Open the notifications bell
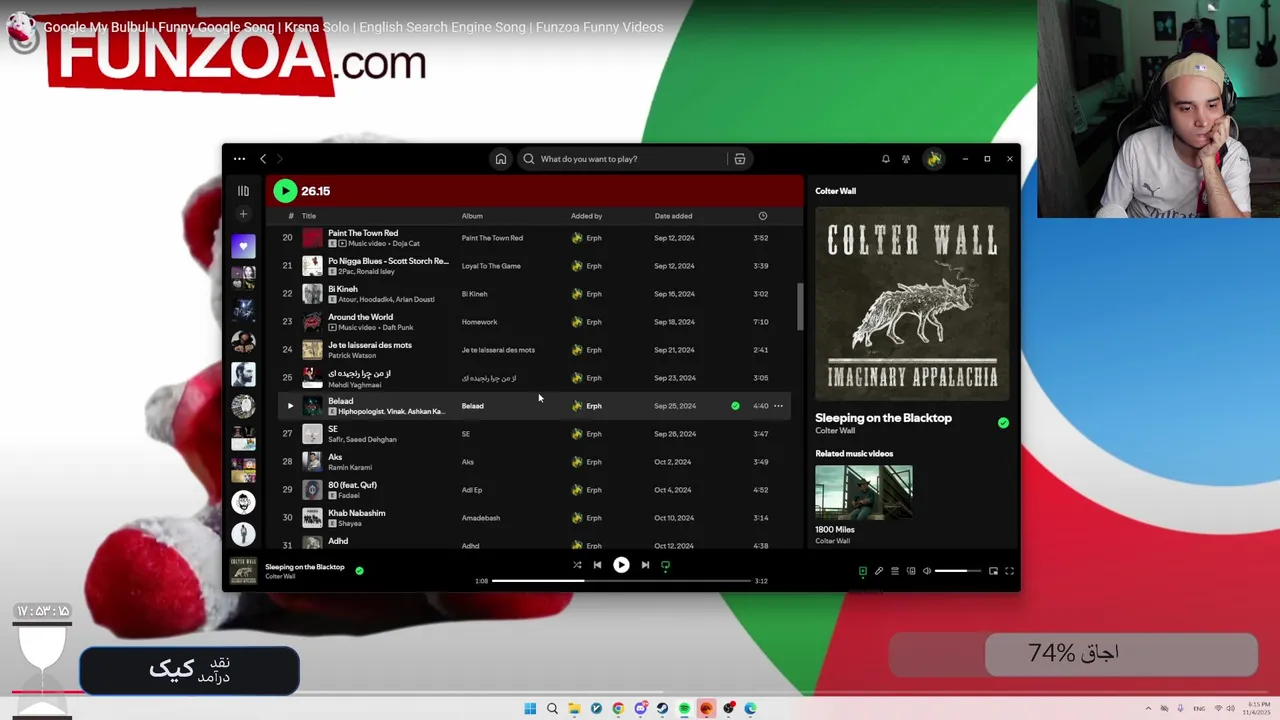This screenshot has height=720, width=1280. tap(885, 159)
